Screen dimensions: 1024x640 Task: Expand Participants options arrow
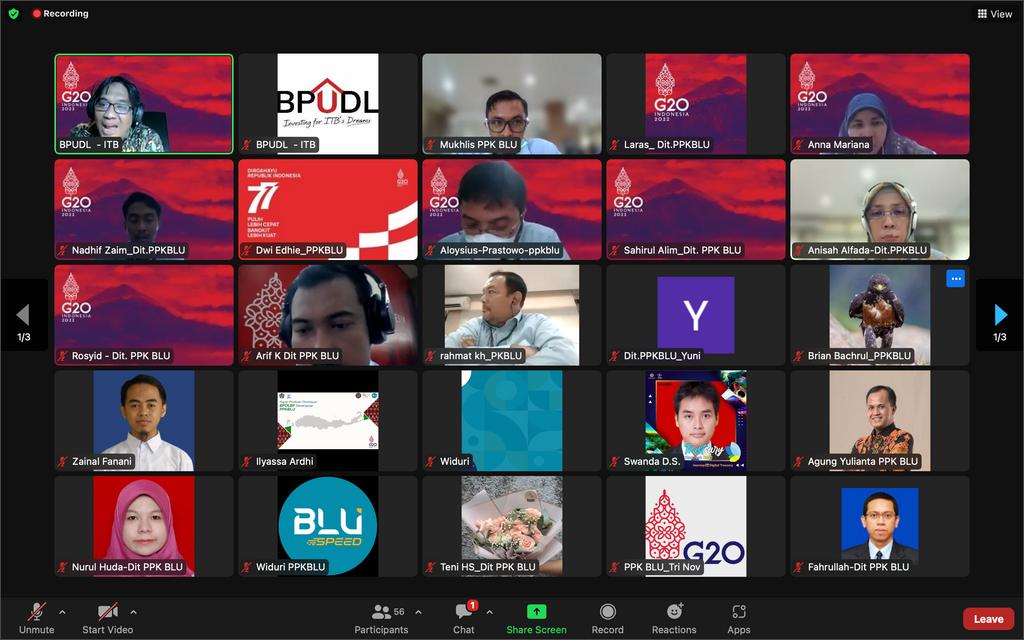[x=418, y=612]
